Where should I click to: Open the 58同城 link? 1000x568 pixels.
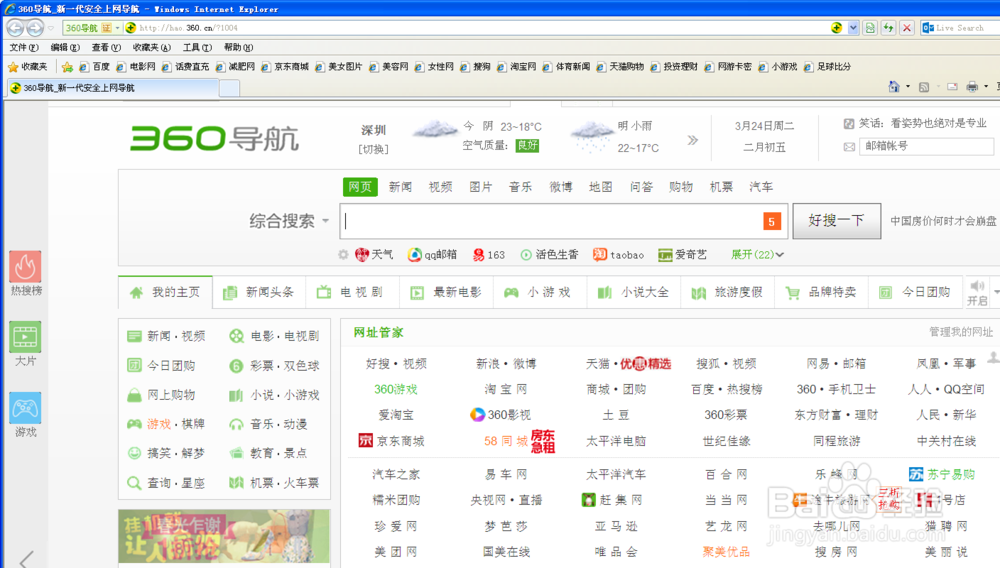[505, 441]
